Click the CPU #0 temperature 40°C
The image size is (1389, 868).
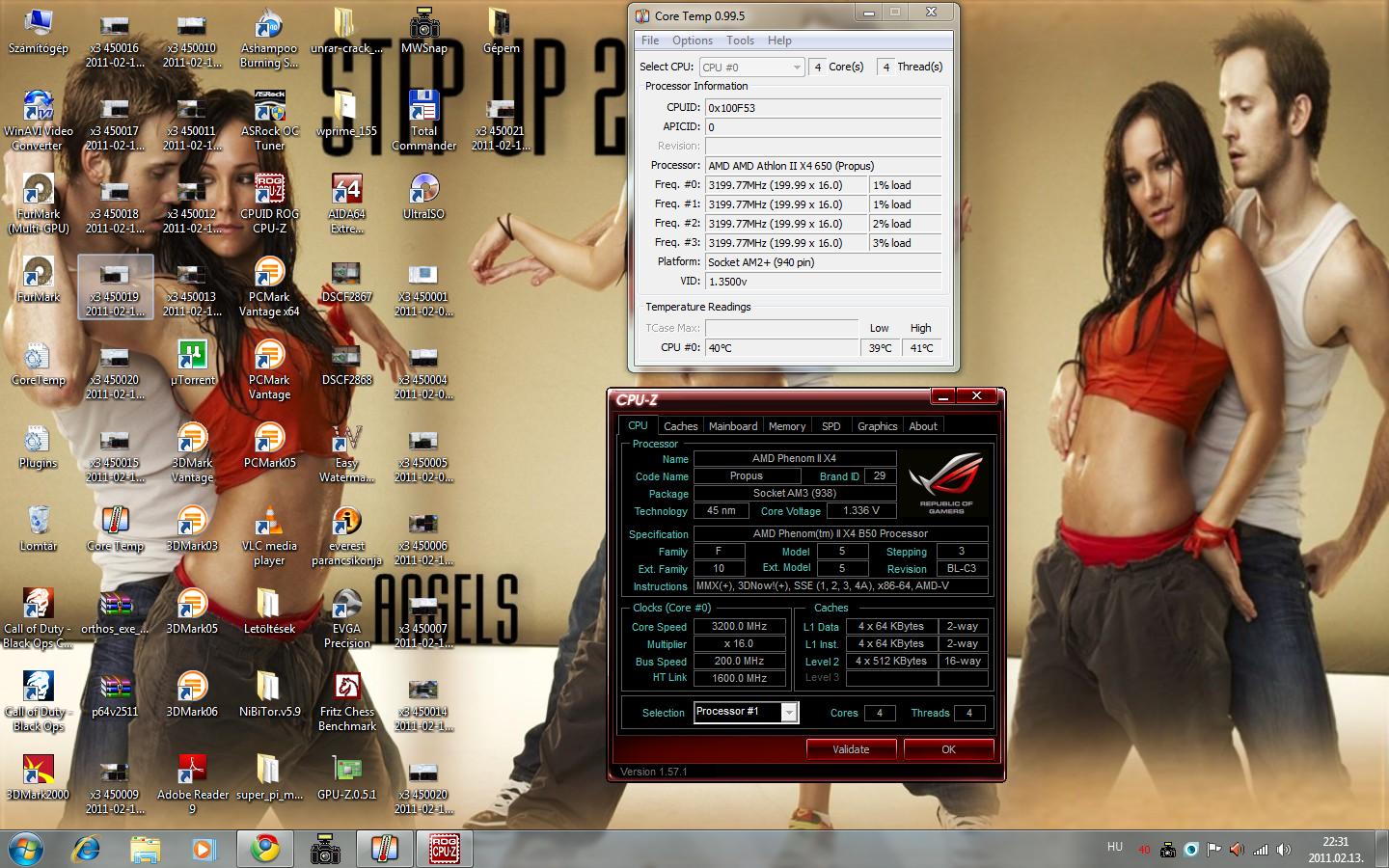[781, 348]
